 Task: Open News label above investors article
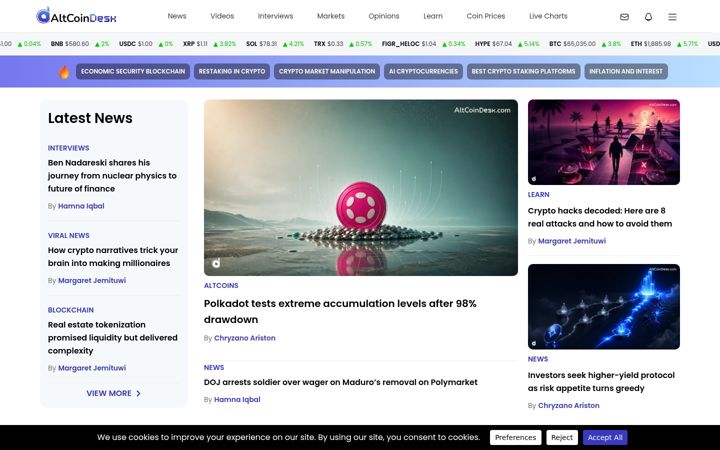click(538, 359)
